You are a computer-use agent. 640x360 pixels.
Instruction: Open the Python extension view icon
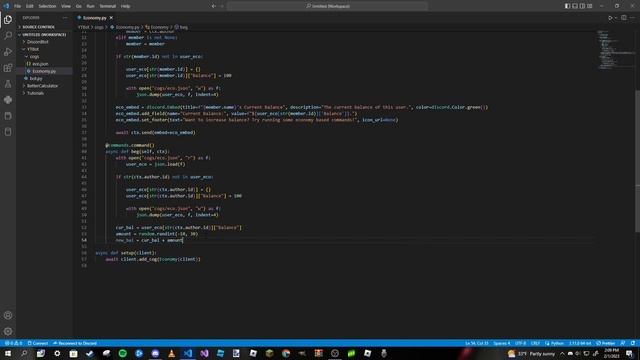pos(8,100)
